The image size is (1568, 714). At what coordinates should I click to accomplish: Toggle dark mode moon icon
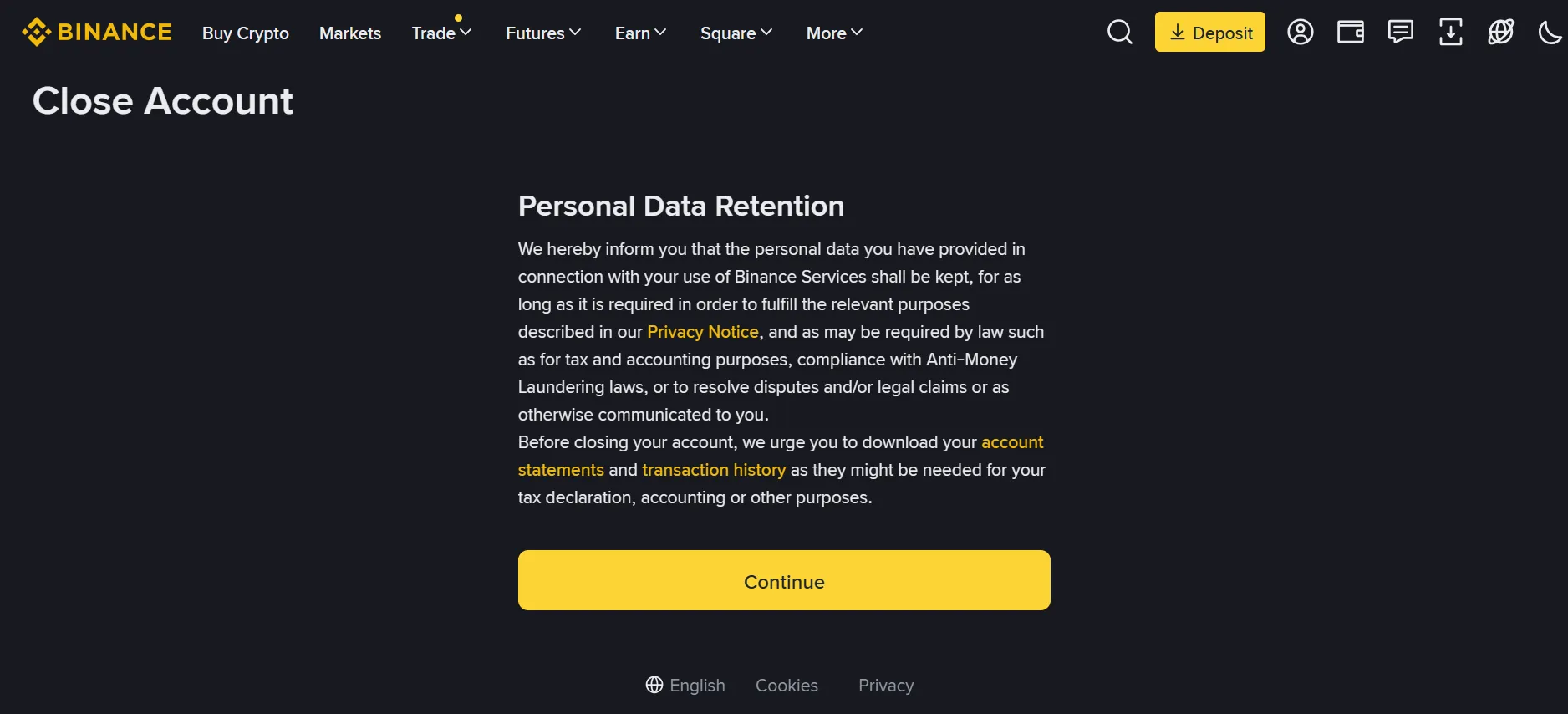(x=1550, y=33)
